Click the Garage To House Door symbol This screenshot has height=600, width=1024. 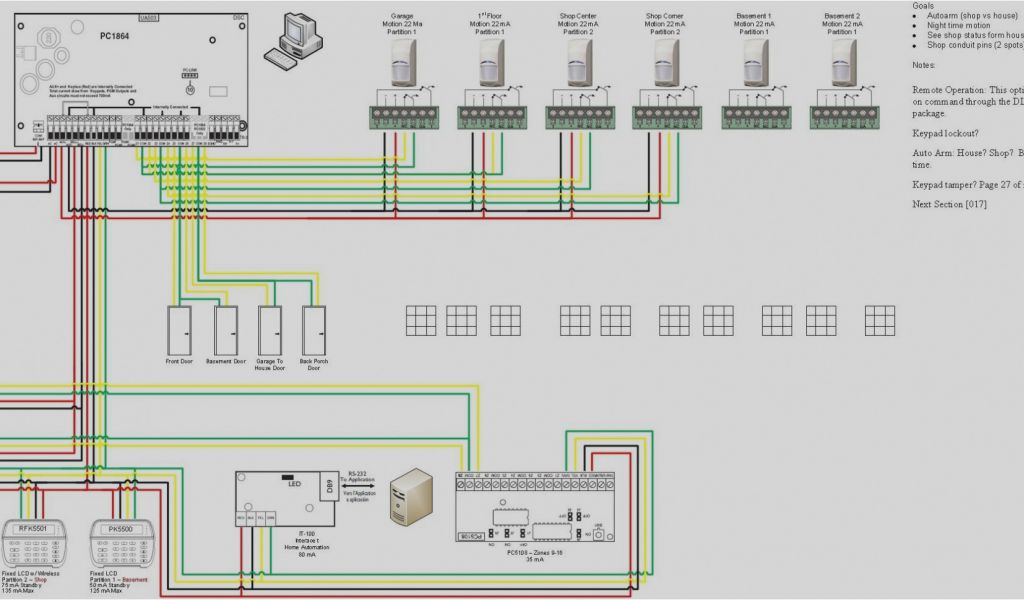click(270, 330)
